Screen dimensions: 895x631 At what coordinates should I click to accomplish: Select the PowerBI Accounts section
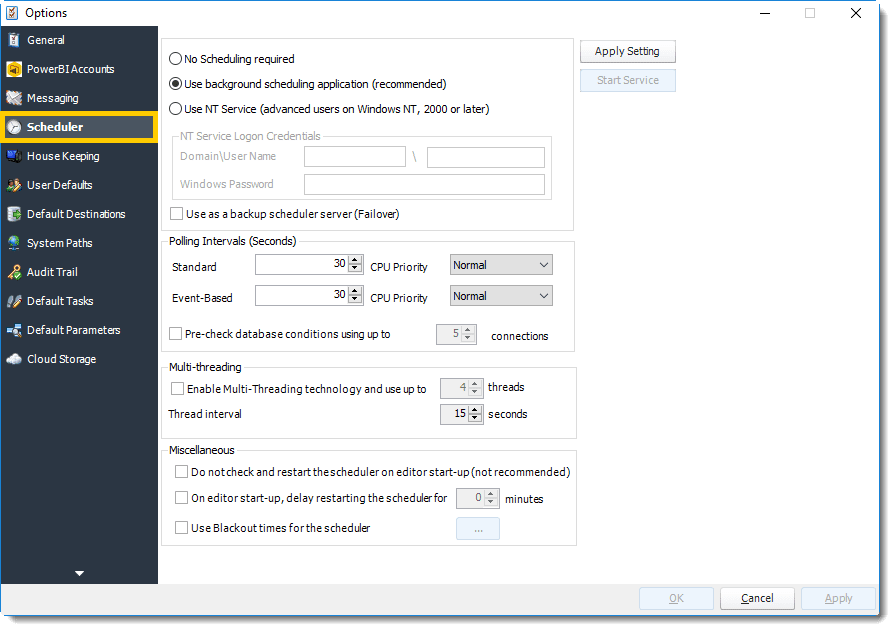click(69, 69)
